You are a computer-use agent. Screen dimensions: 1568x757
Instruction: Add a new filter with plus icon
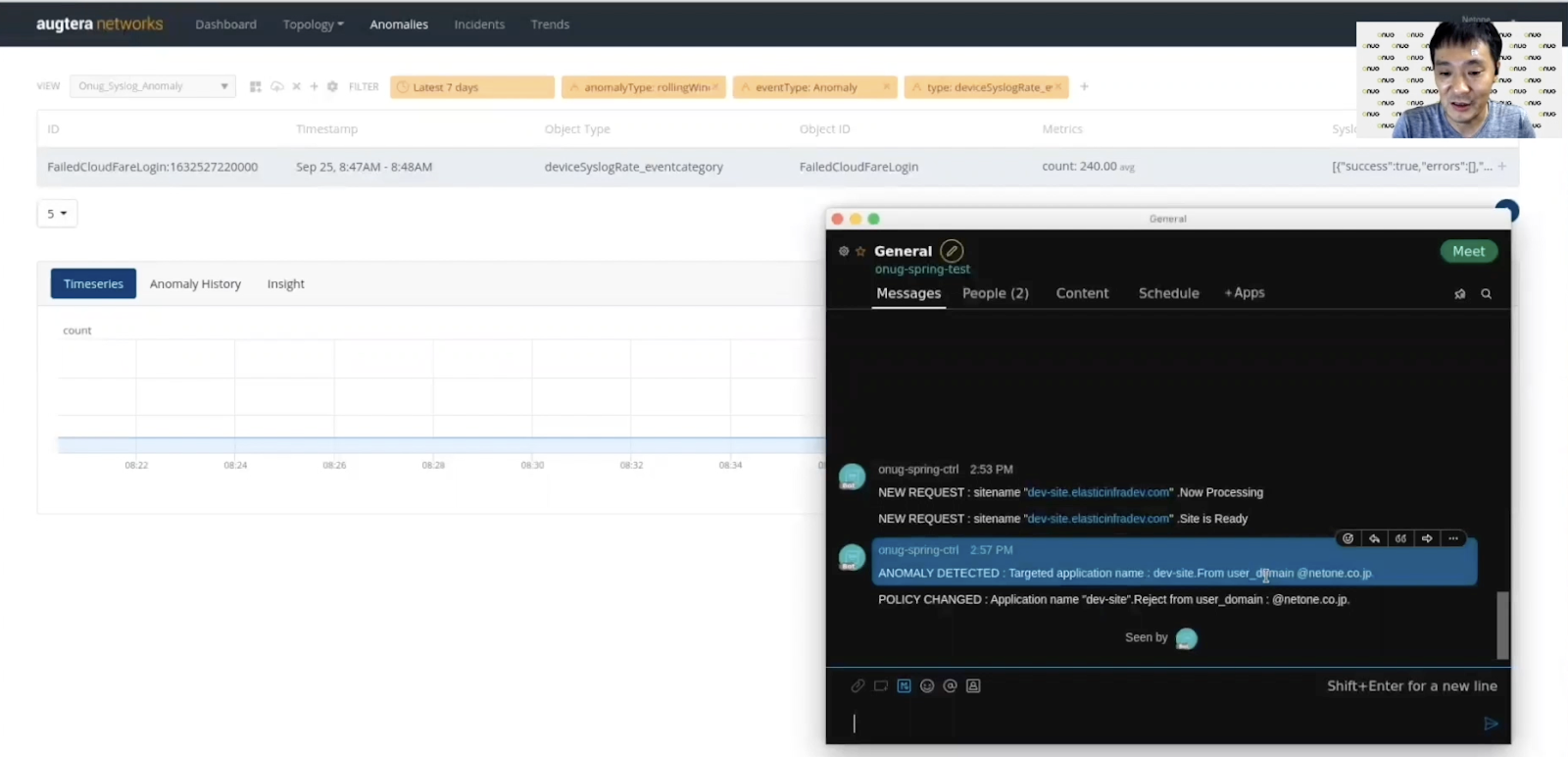tap(1084, 86)
